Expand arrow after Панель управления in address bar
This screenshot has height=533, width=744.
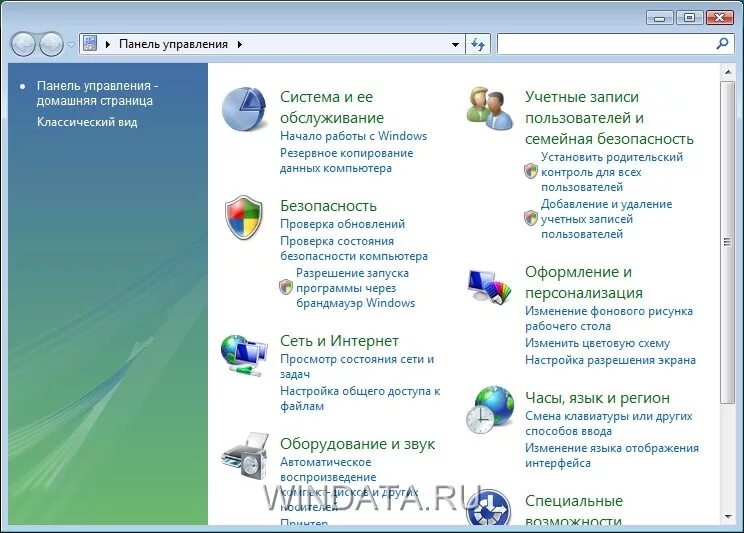click(240, 44)
